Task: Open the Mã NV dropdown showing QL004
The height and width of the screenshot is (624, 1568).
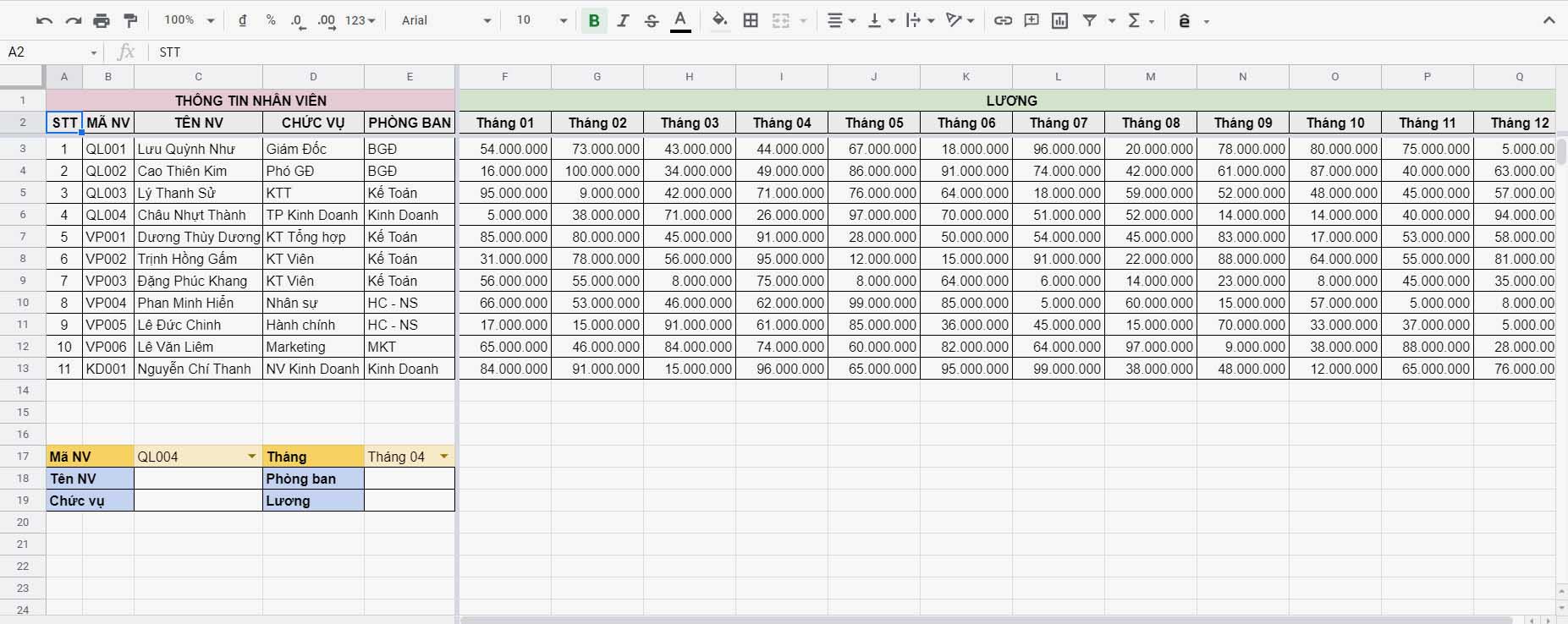Action: (251, 457)
